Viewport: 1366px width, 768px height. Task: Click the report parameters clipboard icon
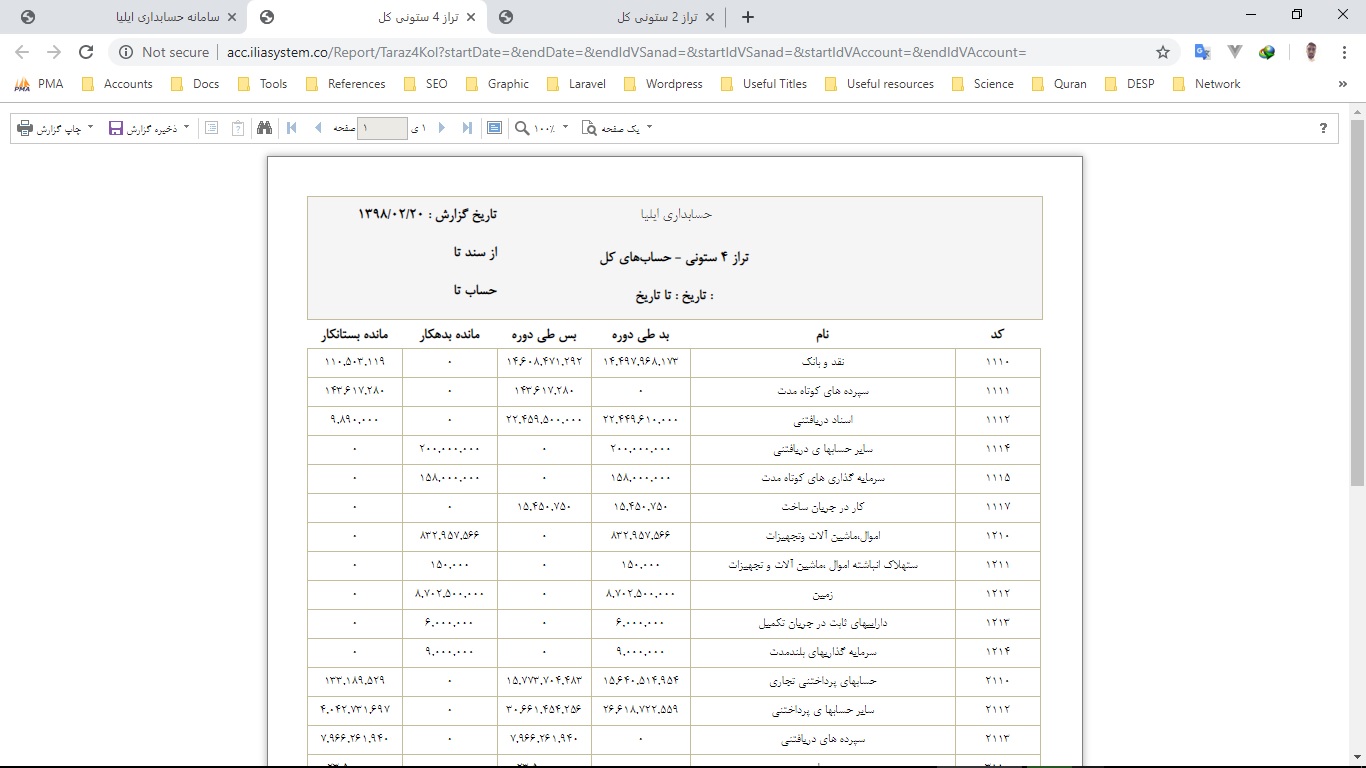(x=236, y=128)
